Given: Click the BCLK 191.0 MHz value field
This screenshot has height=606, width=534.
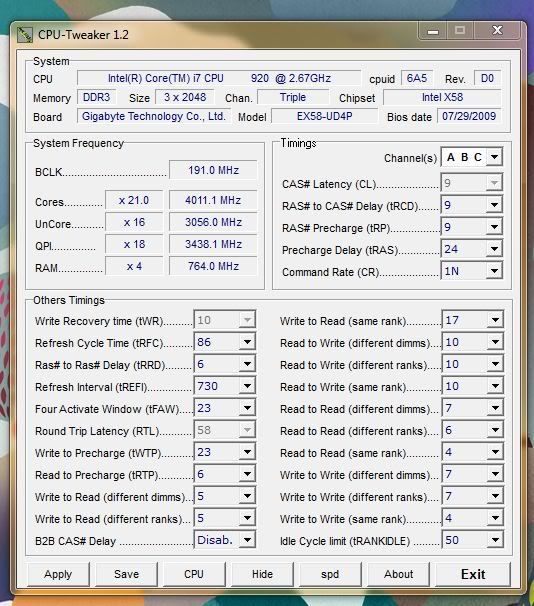Looking at the screenshot, I should [213, 170].
